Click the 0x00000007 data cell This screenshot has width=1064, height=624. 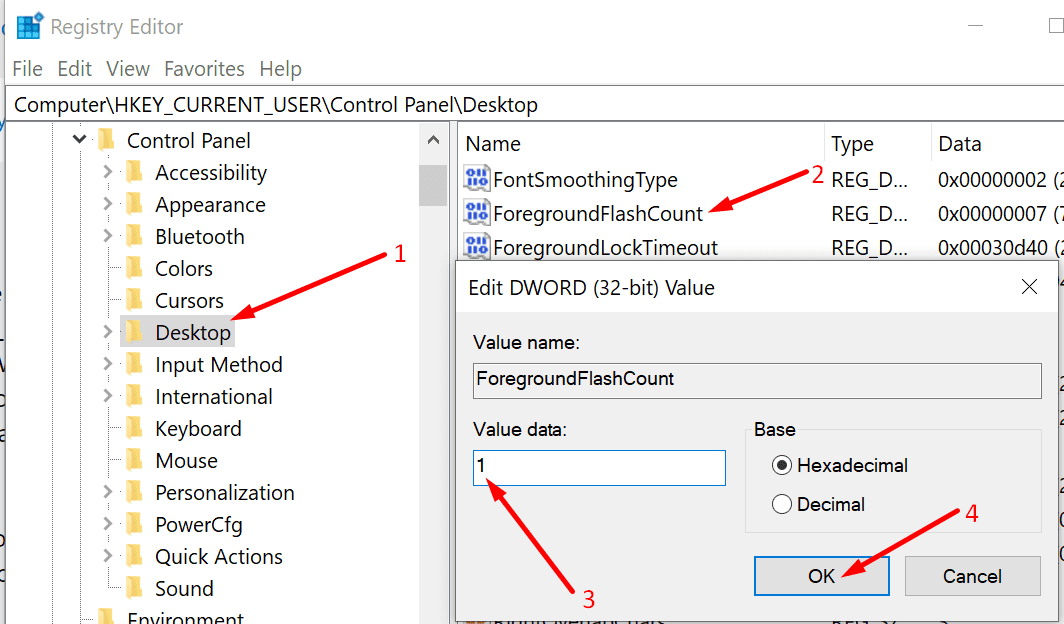tap(999, 214)
